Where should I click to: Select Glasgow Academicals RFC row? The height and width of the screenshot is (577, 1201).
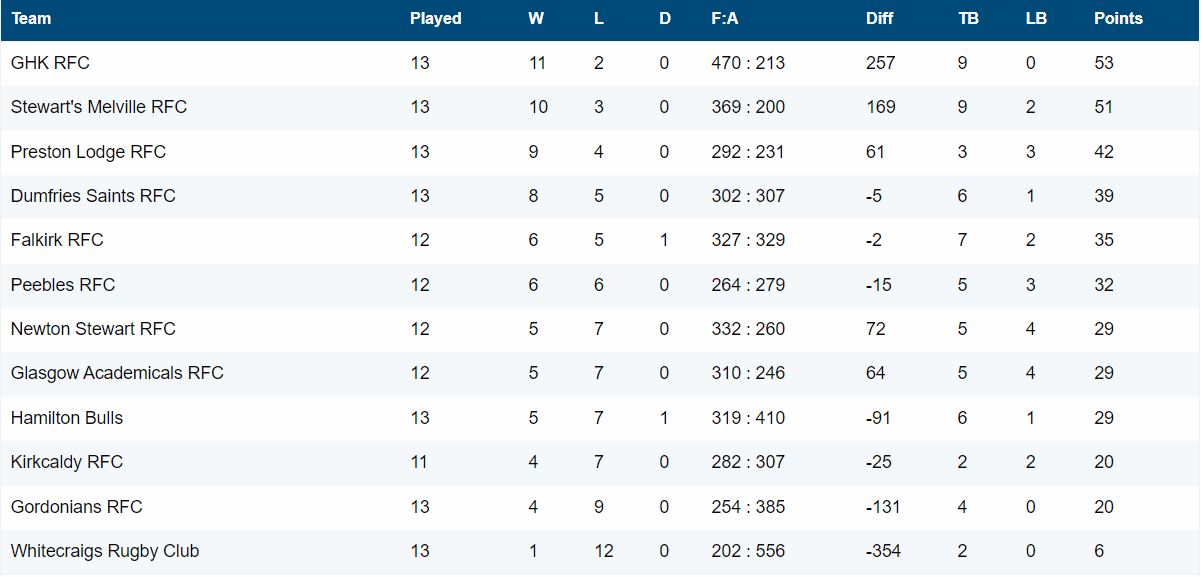click(117, 373)
